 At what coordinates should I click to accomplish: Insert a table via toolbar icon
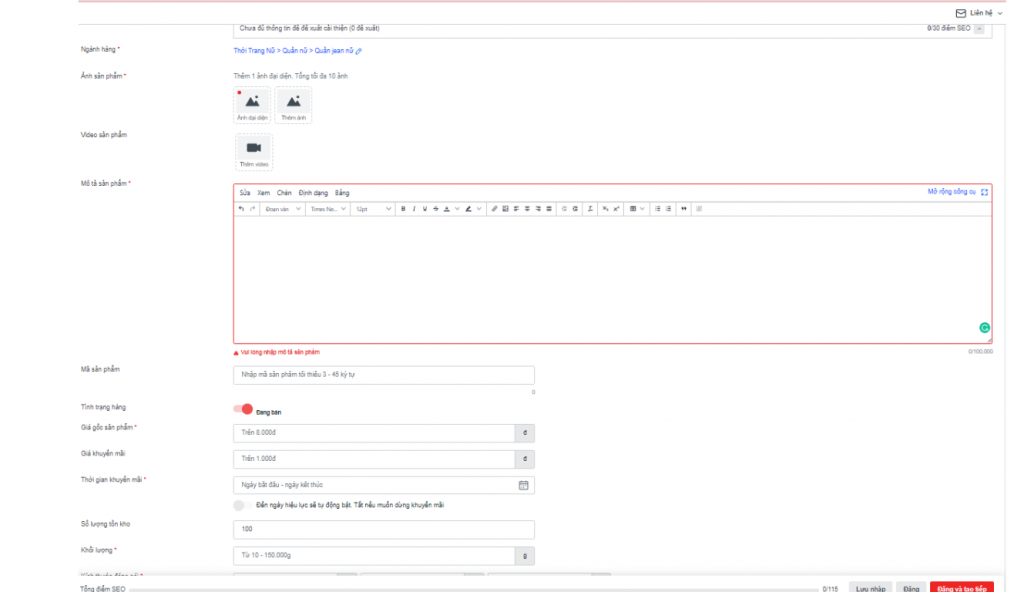[633, 209]
